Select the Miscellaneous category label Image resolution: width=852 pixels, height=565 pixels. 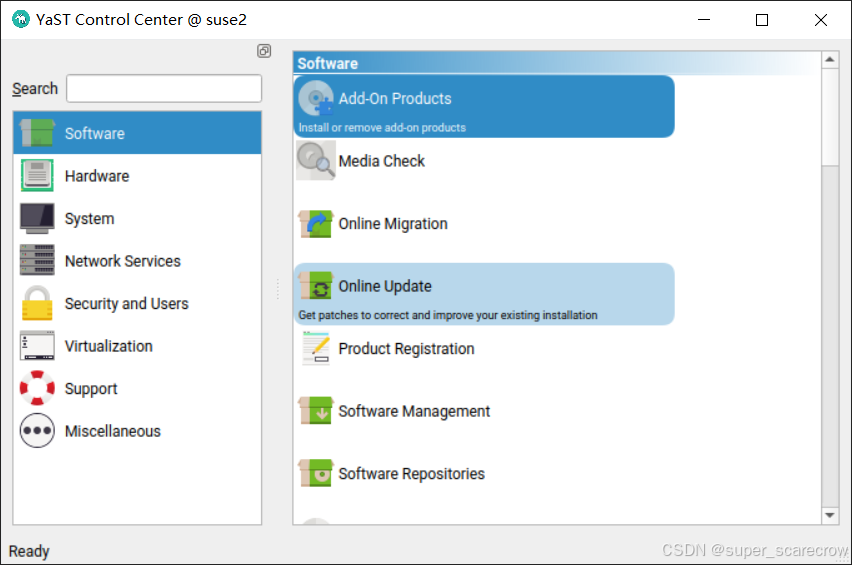tap(113, 431)
